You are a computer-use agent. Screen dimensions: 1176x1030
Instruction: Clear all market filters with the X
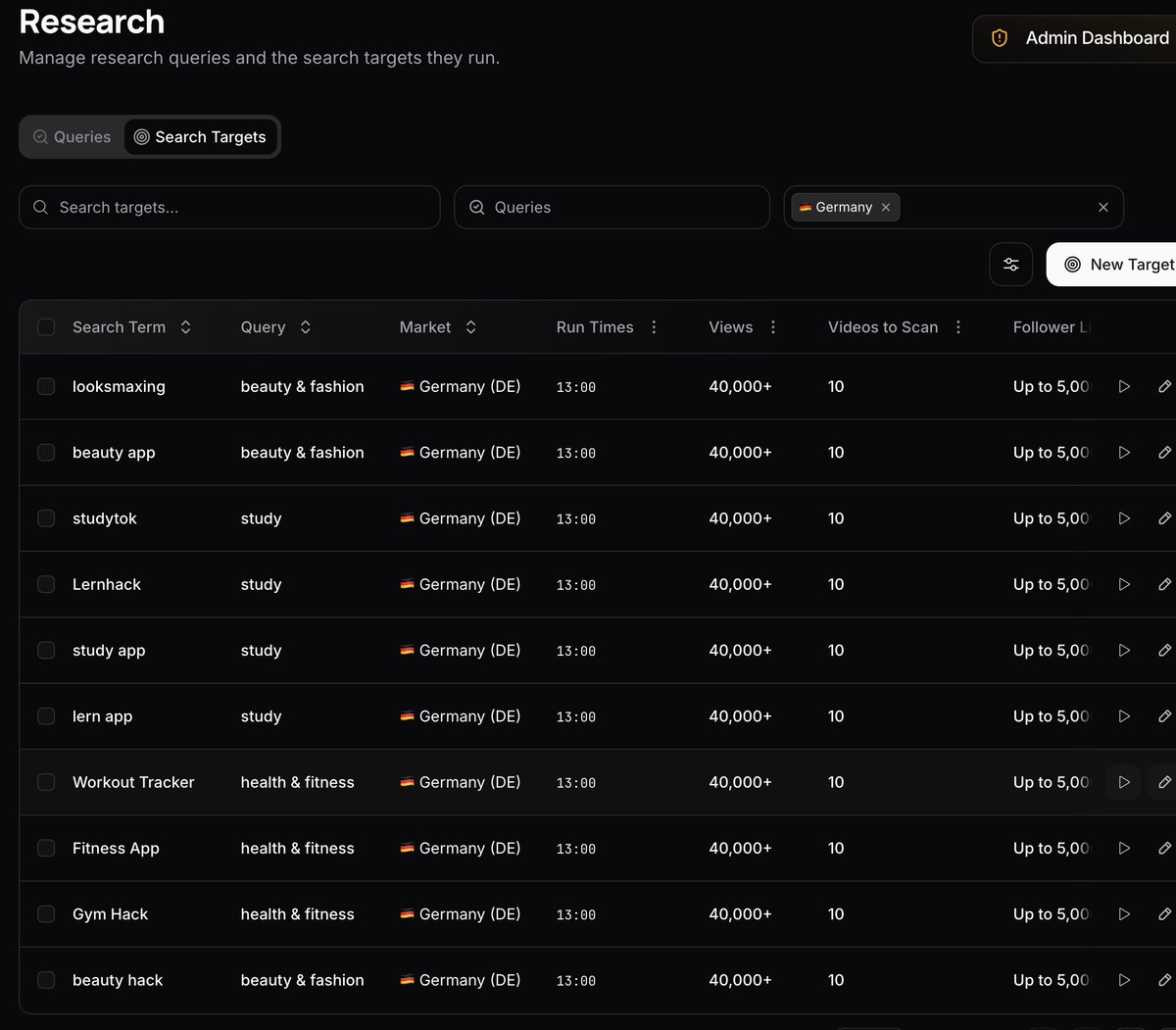(x=1103, y=208)
